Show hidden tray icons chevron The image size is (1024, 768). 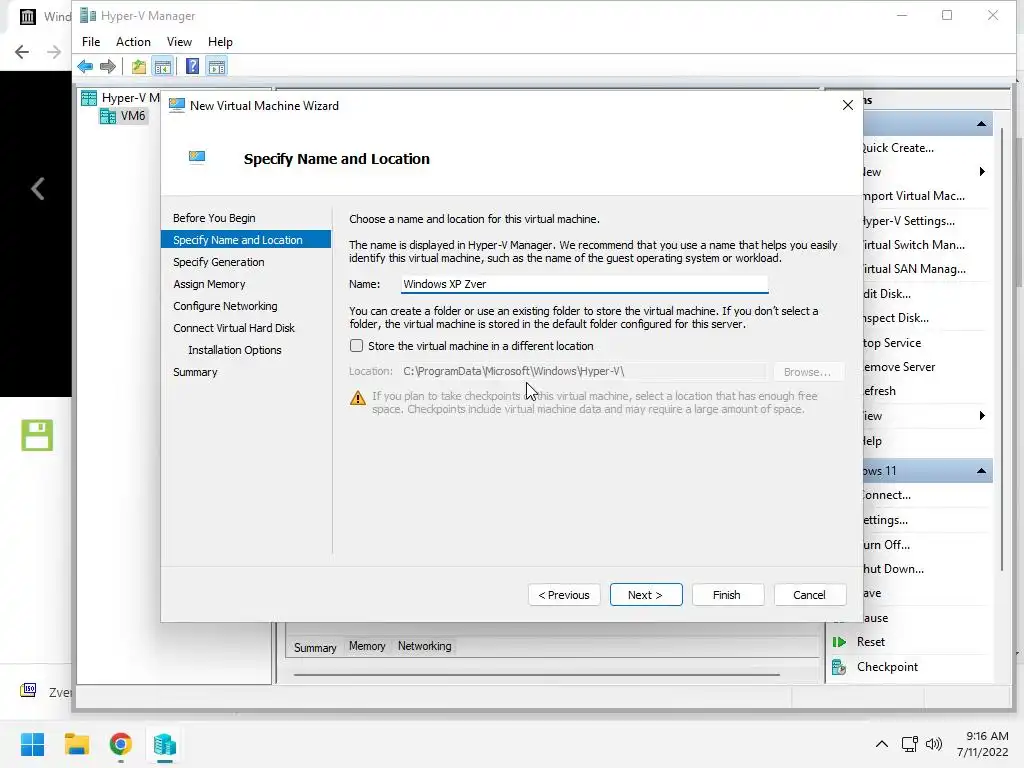(x=882, y=744)
